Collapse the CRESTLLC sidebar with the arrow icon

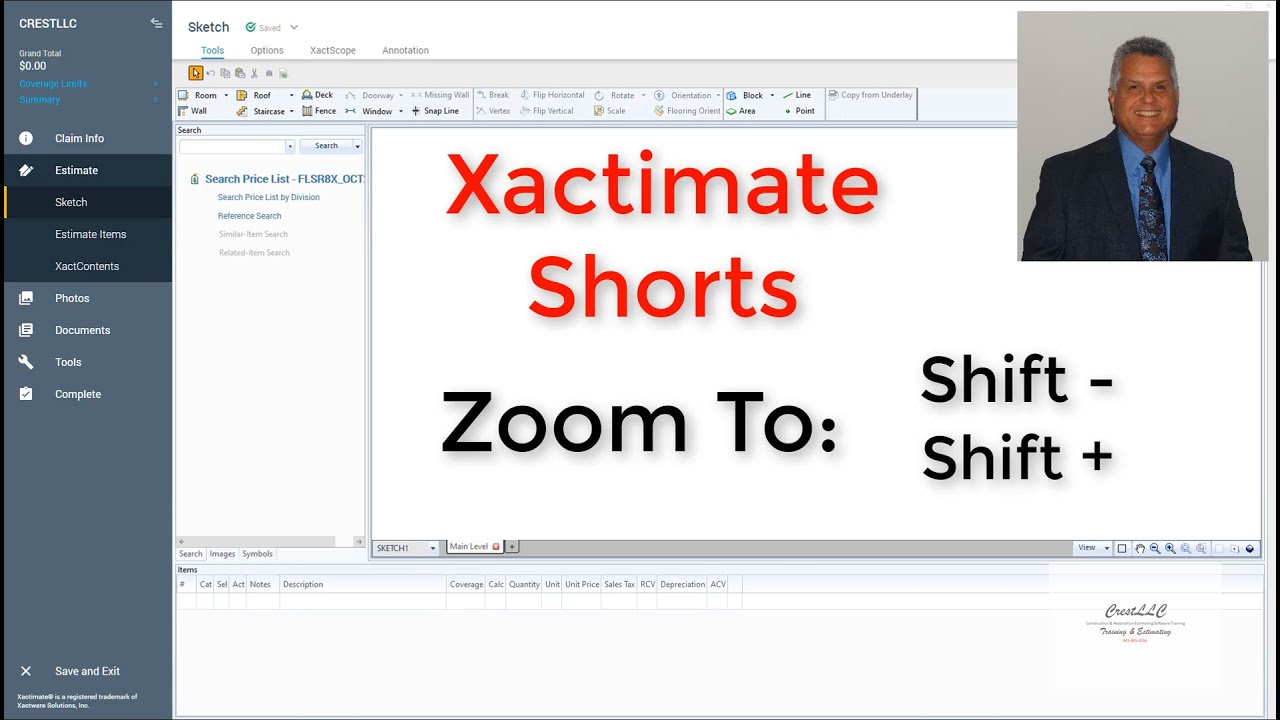156,23
